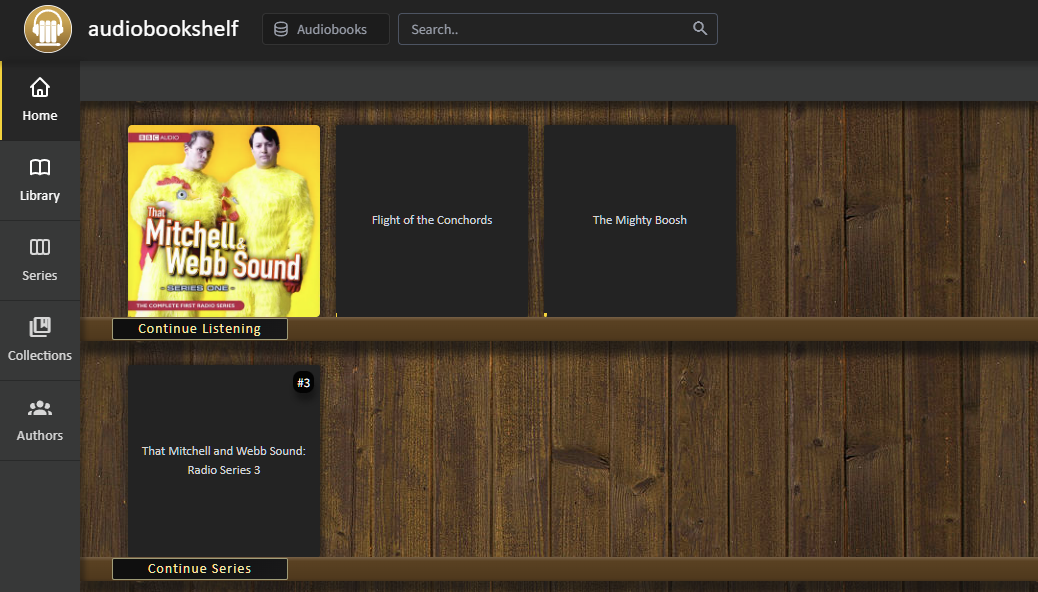Open the Home sidebar icon
1038x592 pixels.
tap(39, 88)
